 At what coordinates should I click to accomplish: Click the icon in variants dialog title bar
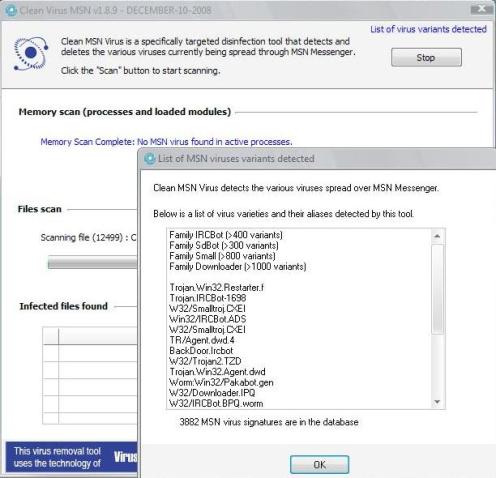[x=150, y=158]
